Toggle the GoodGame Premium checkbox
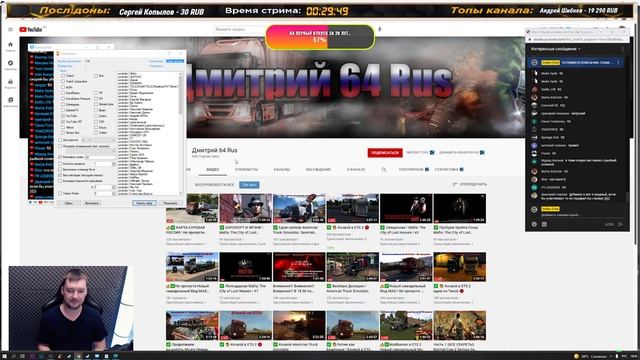This screenshot has height=360, width=640. (63, 98)
